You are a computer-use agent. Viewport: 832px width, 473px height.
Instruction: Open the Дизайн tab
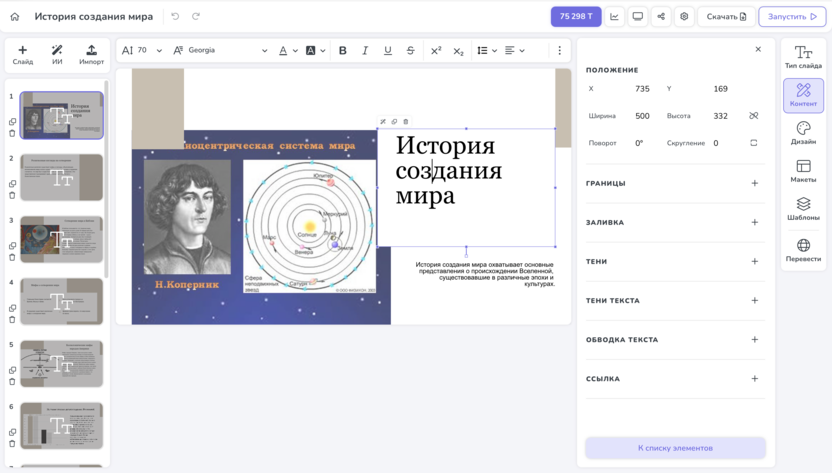click(x=803, y=133)
